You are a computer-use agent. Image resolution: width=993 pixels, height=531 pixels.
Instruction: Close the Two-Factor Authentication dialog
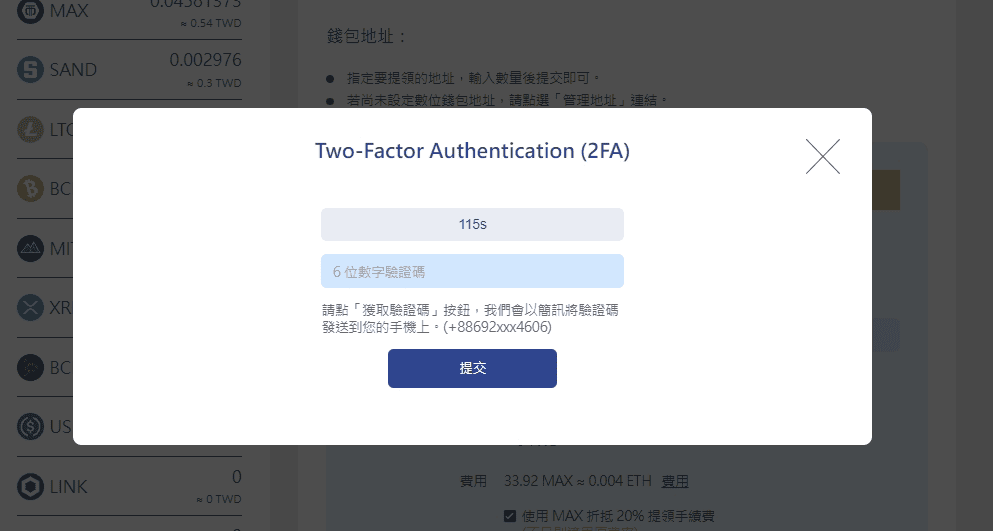click(x=823, y=157)
